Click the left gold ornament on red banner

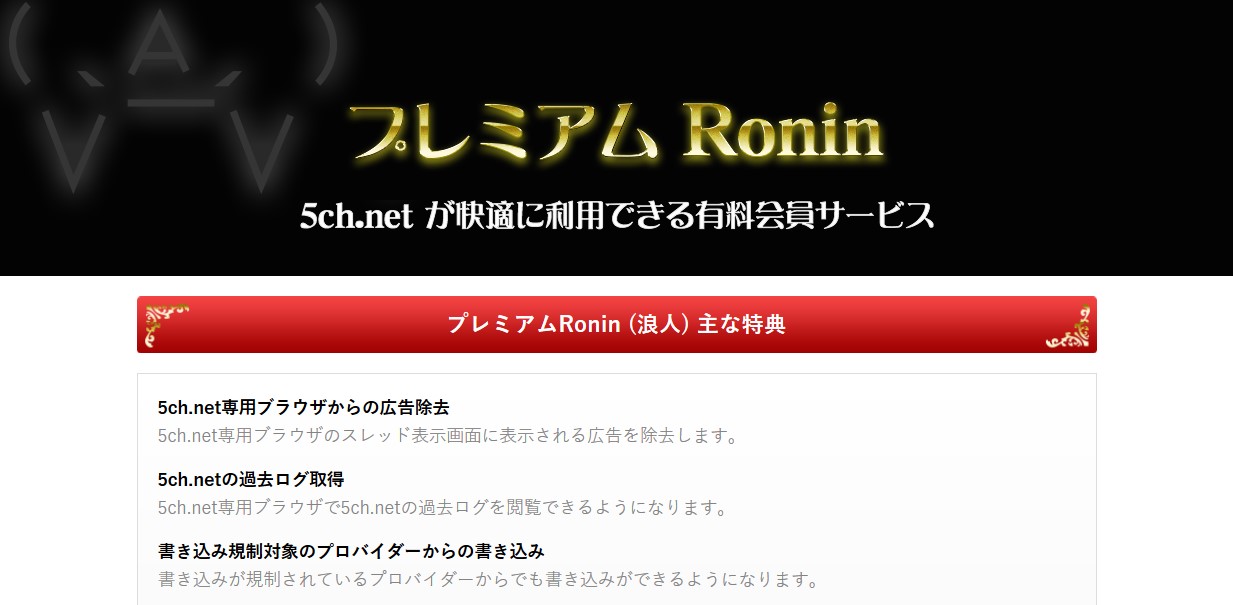[x=164, y=325]
